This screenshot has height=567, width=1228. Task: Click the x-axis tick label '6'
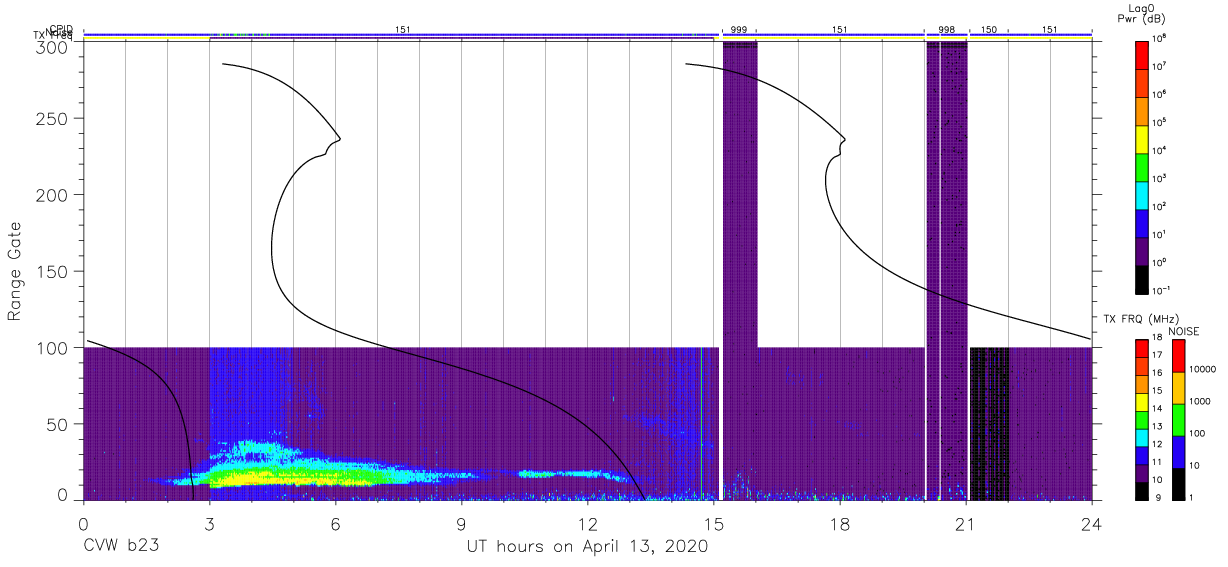[x=335, y=522]
